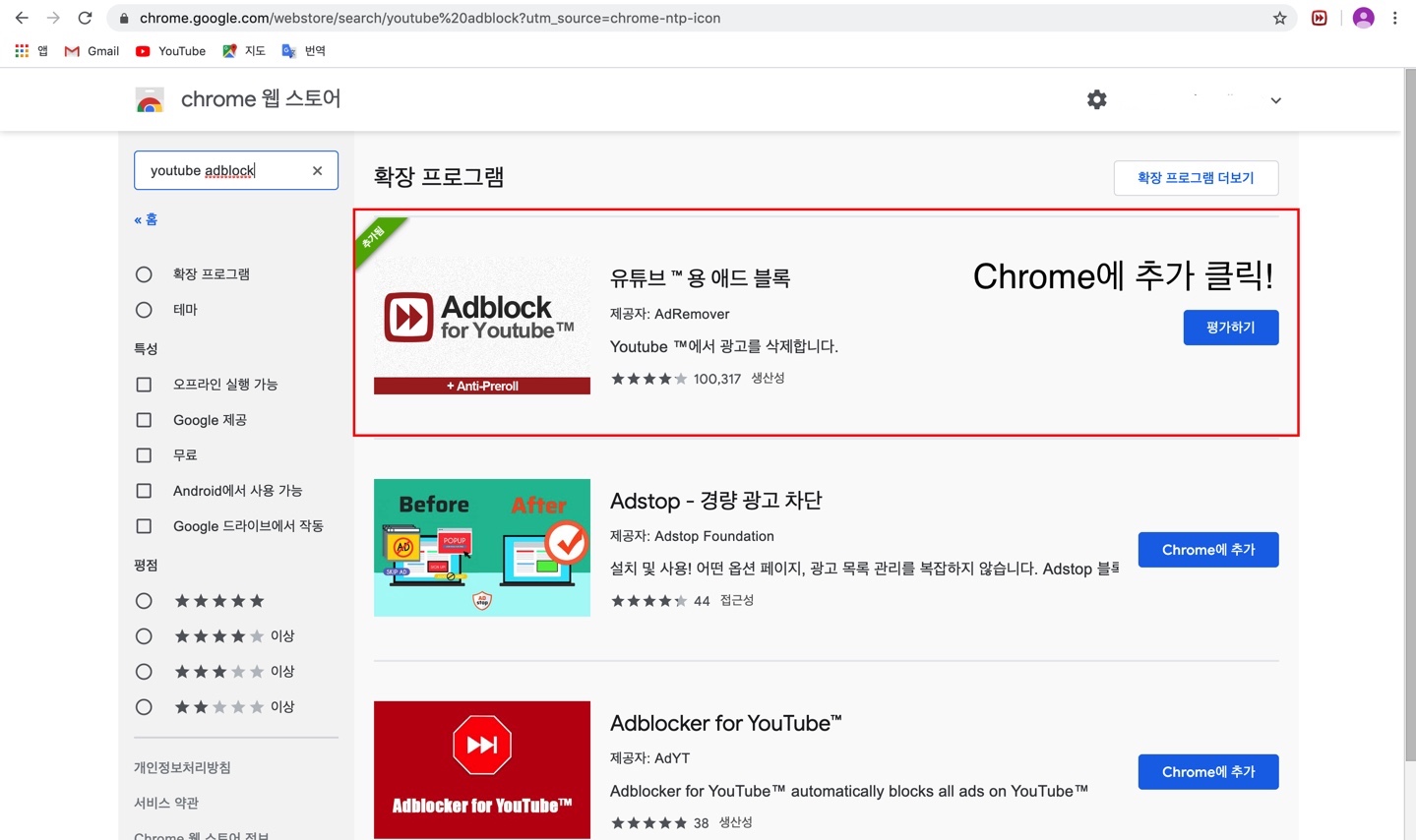1416x840 pixels.
Task: Open the Adblocker for YouTube™ title
Action: coord(726,723)
